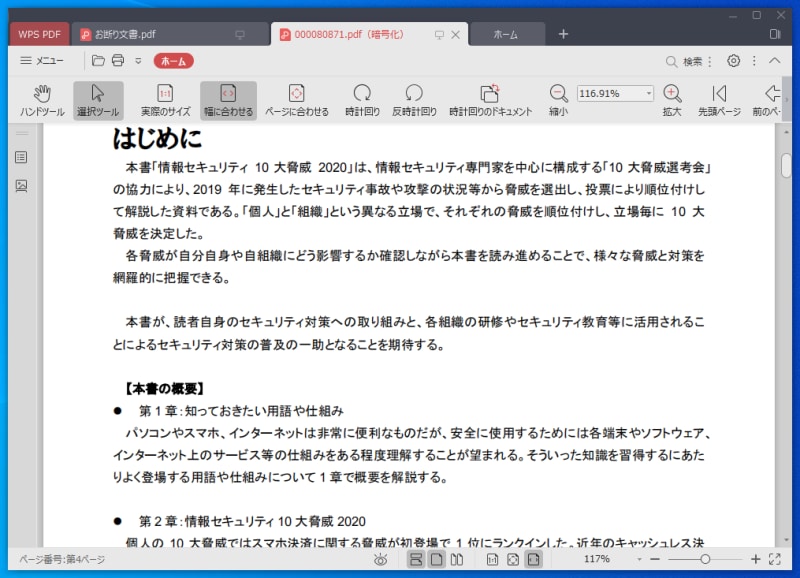Screen dimensions: 800x578
Task: Rotate page clockwise
Action: 362,100
